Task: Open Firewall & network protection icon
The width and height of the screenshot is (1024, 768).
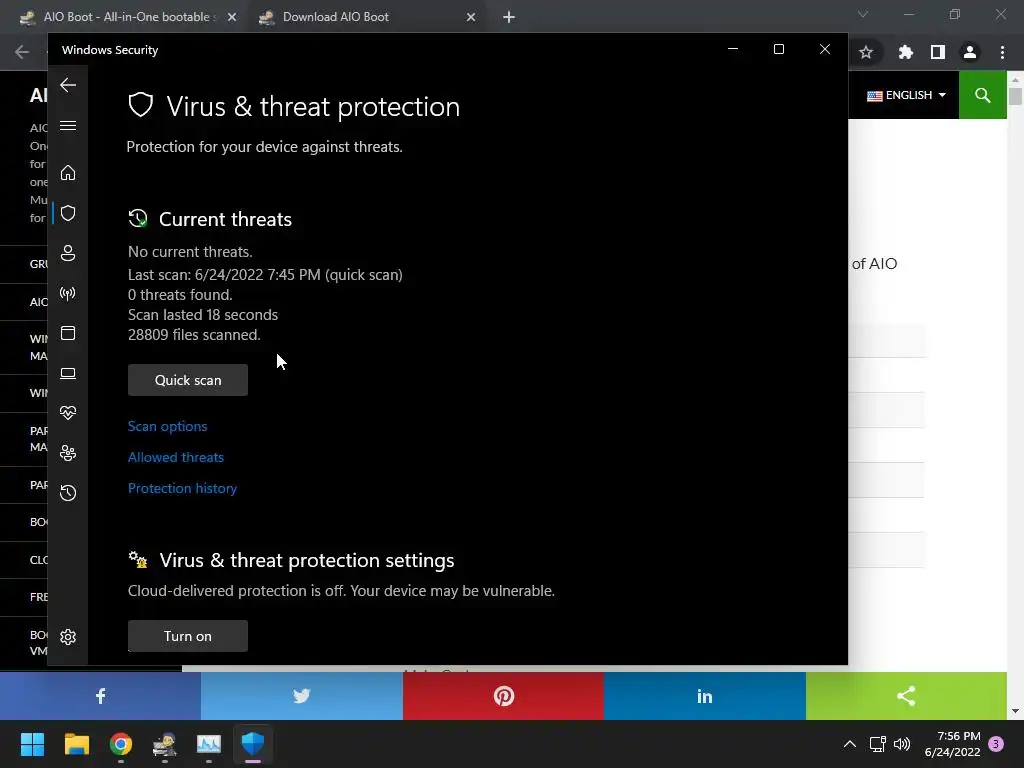Action: (x=68, y=293)
